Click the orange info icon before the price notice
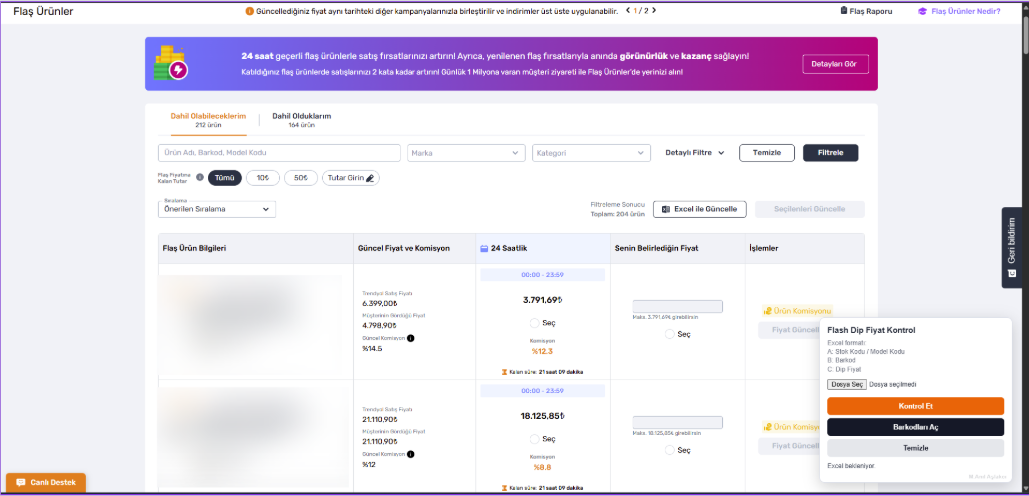Image resolution: width=1029 pixels, height=496 pixels. point(249,11)
